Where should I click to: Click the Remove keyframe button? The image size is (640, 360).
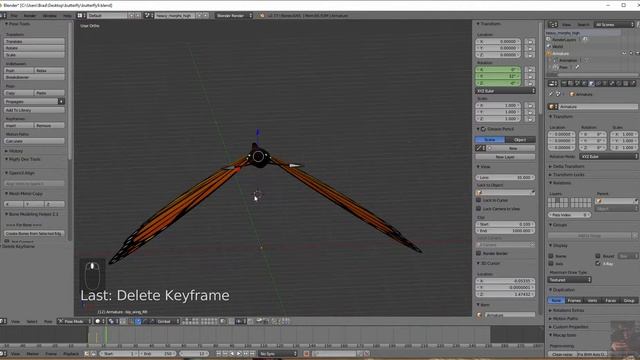[x=49, y=125]
